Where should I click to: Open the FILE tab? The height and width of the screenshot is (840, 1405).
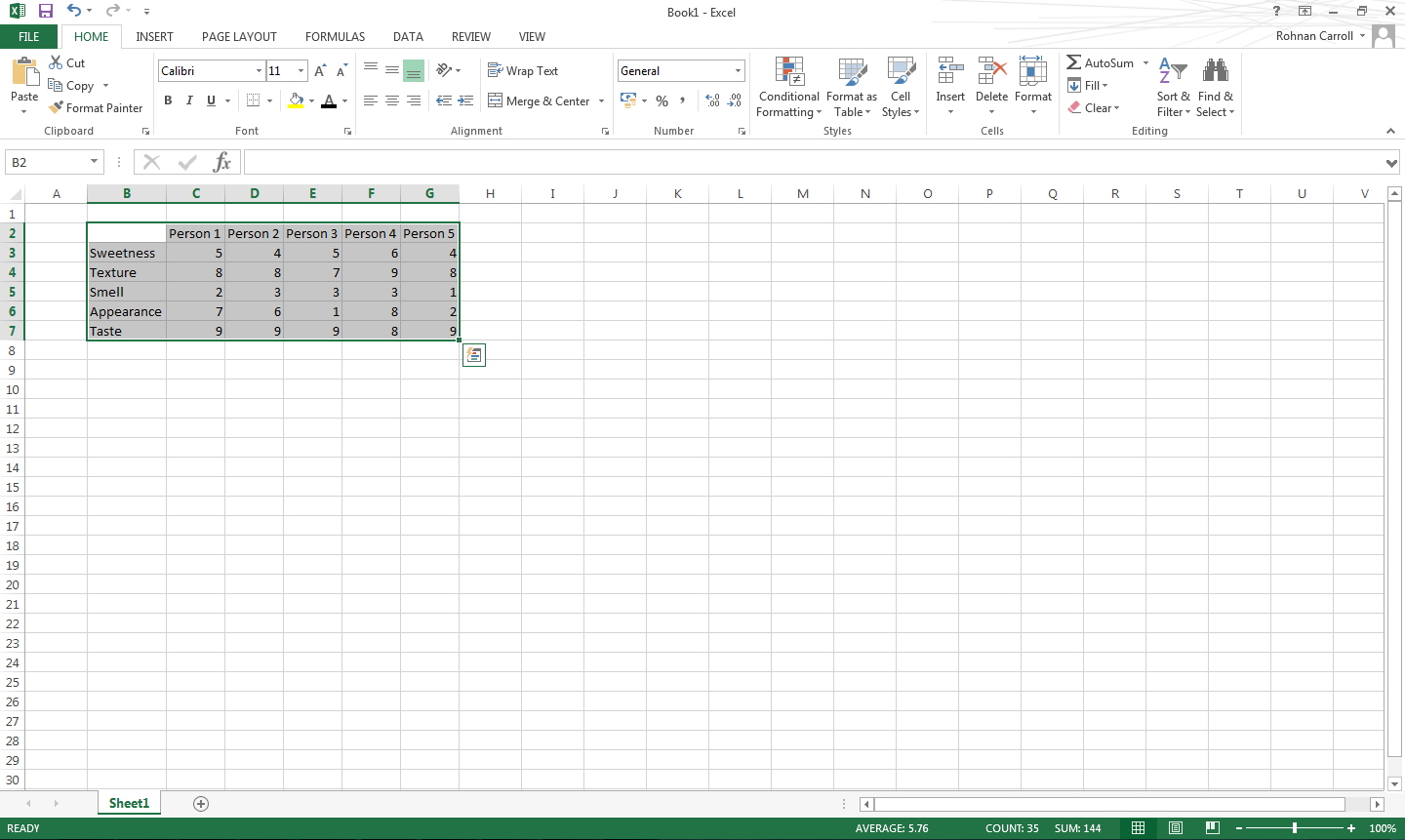tap(29, 37)
